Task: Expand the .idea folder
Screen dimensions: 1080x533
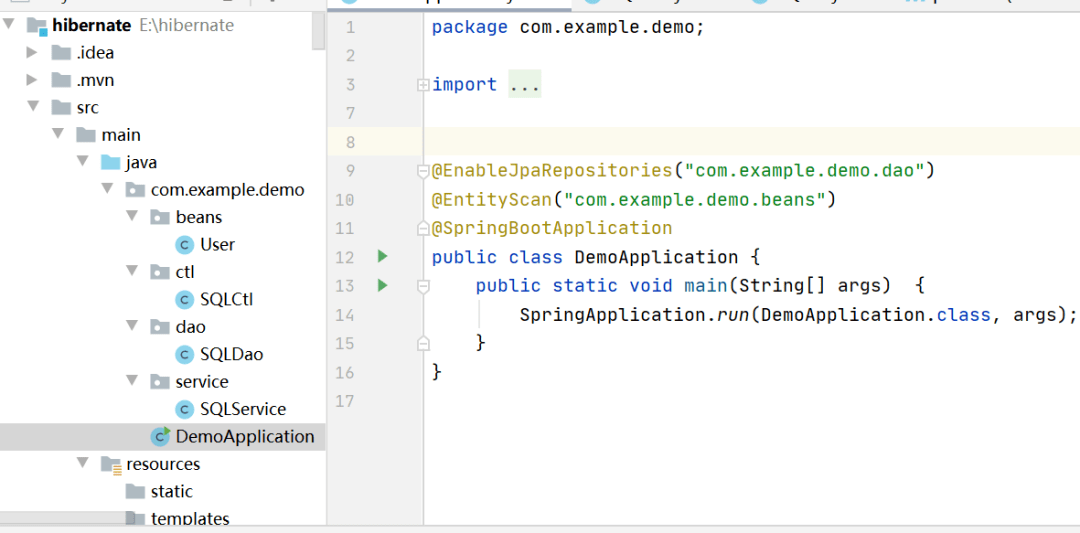Action: (33, 53)
